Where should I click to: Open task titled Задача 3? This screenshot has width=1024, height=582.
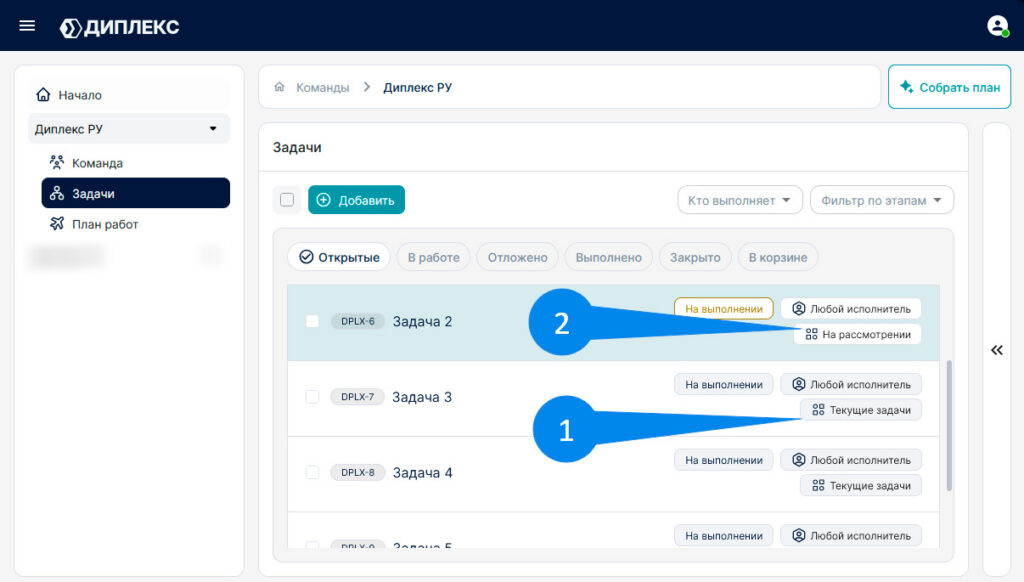coord(422,396)
